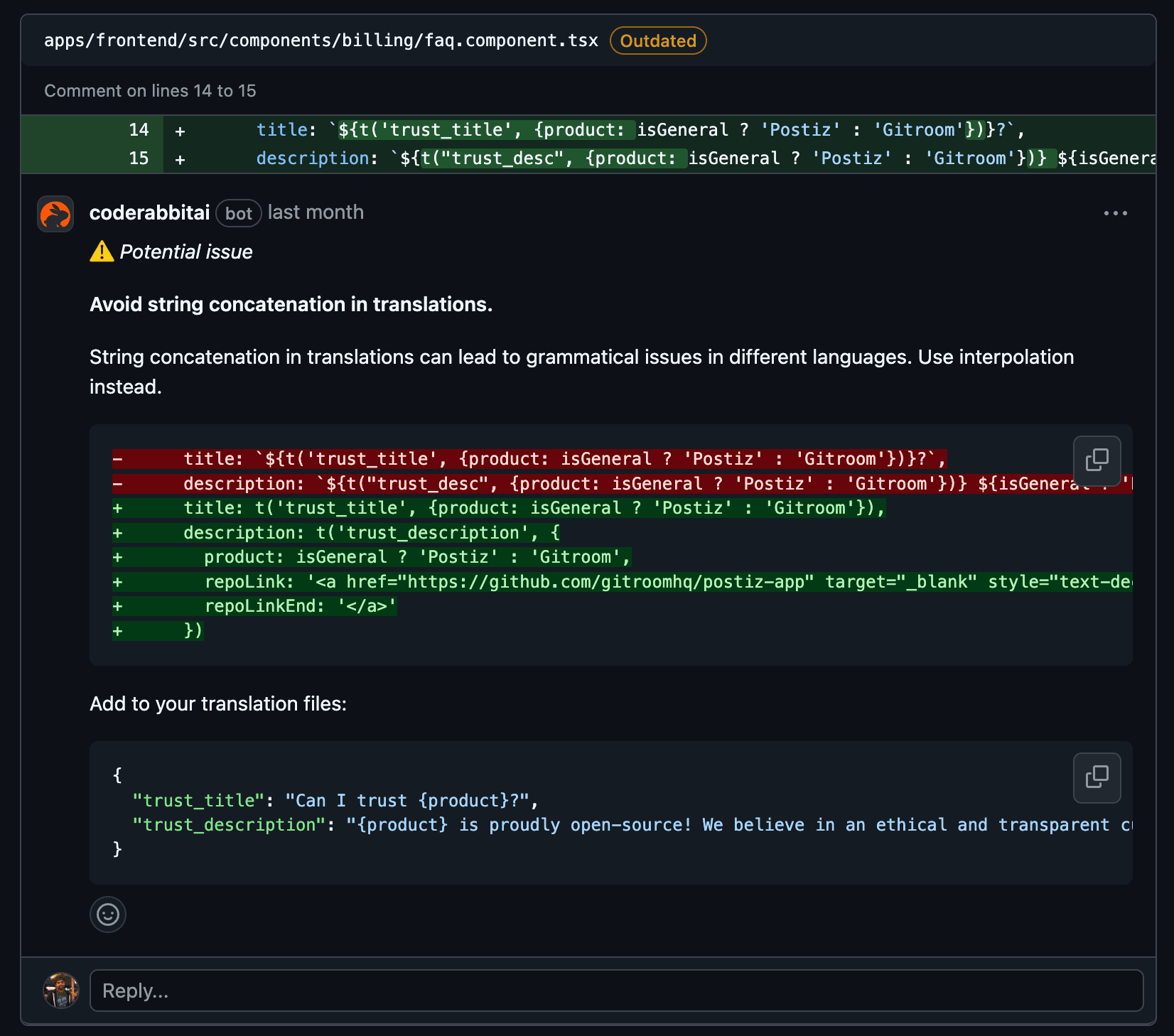Click the coderabbitai bot avatar
Image resolution: width=1174 pixels, height=1036 pixels.
click(x=55, y=213)
